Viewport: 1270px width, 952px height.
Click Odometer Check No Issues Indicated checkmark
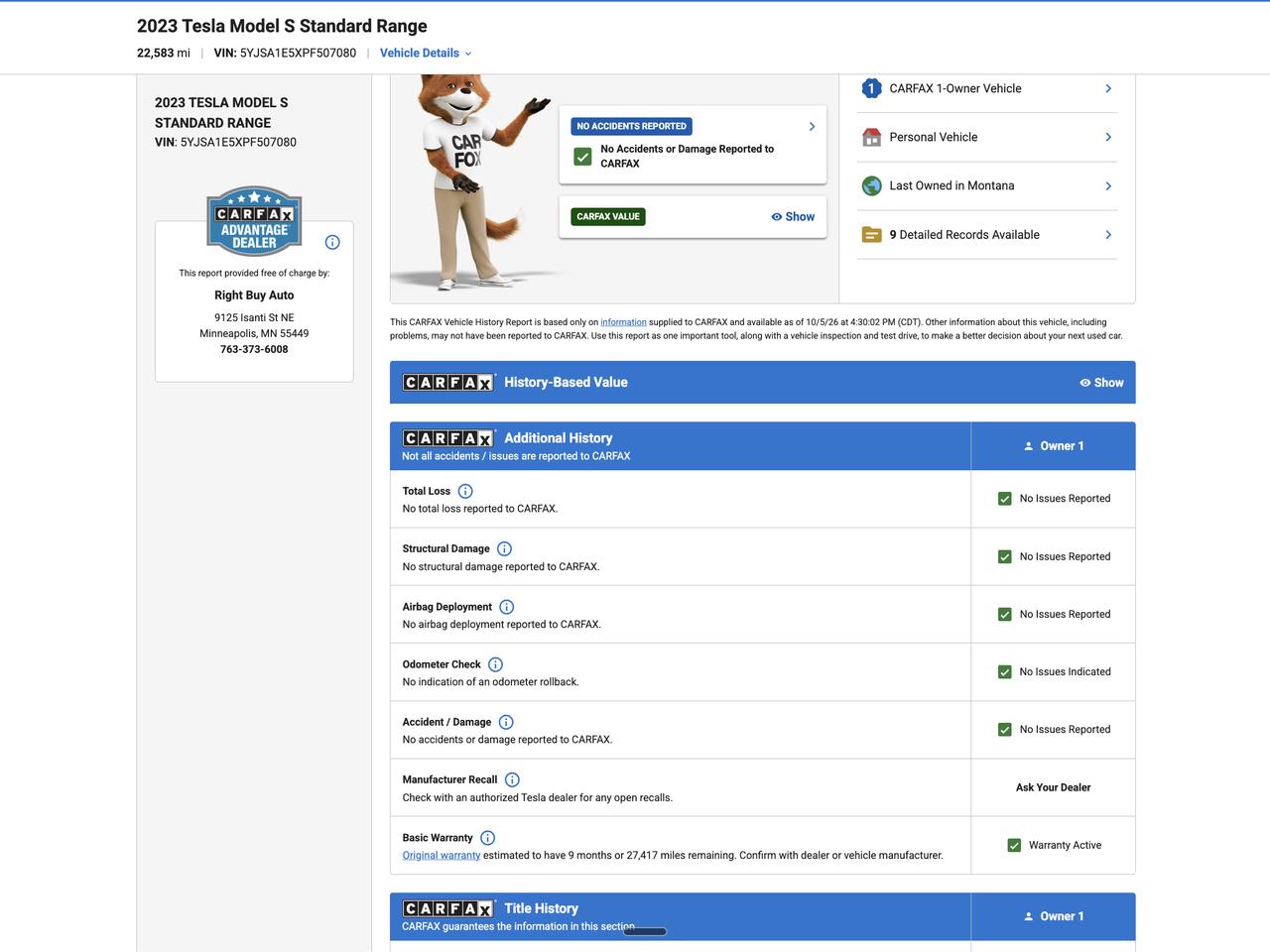(x=1005, y=671)
